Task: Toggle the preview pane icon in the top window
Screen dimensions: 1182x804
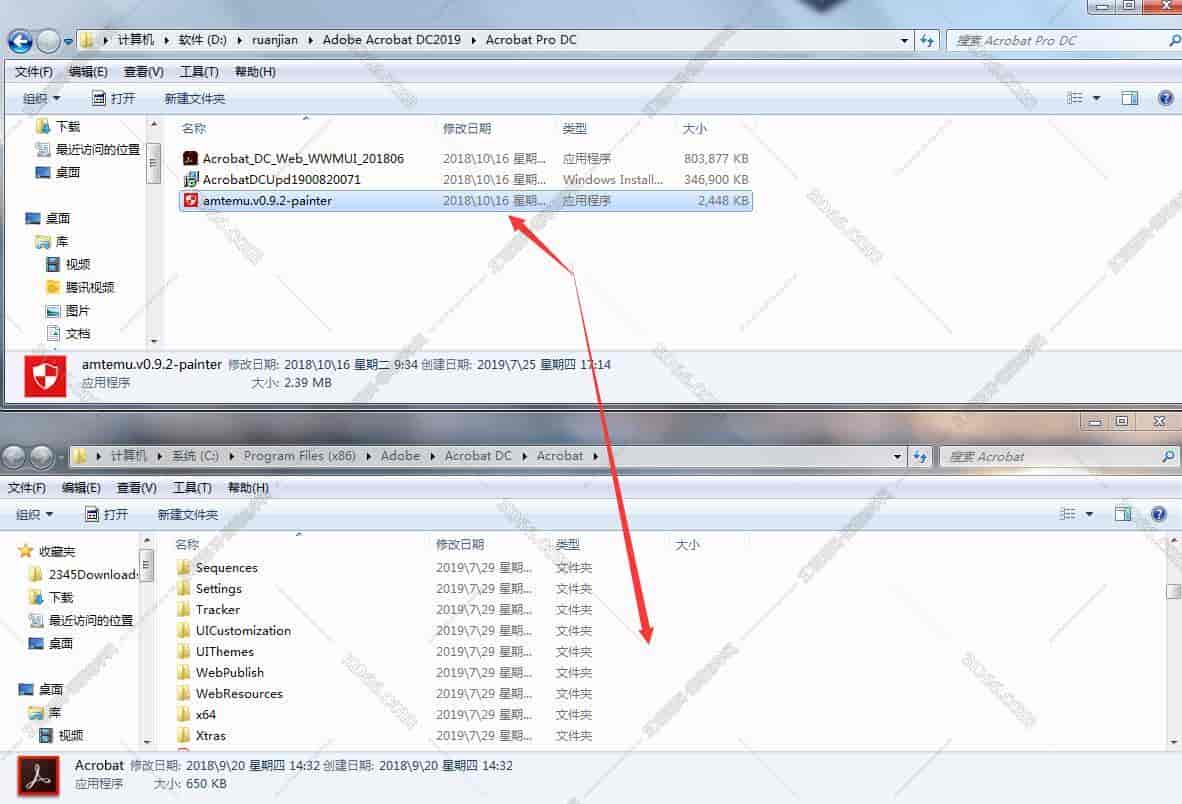Action: coord(1129,98)
